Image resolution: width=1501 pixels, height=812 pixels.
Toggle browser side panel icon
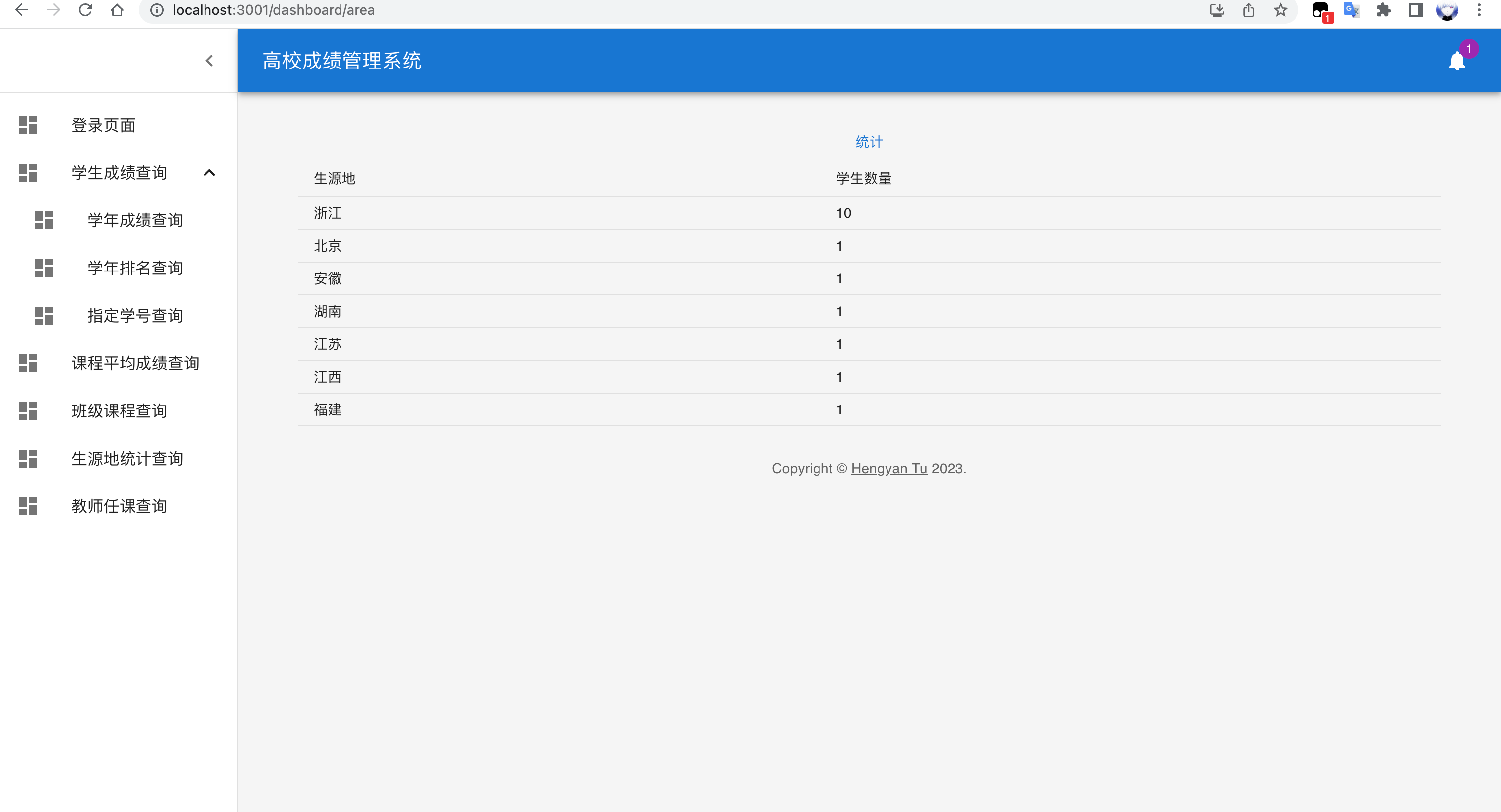coord(1415,10)
